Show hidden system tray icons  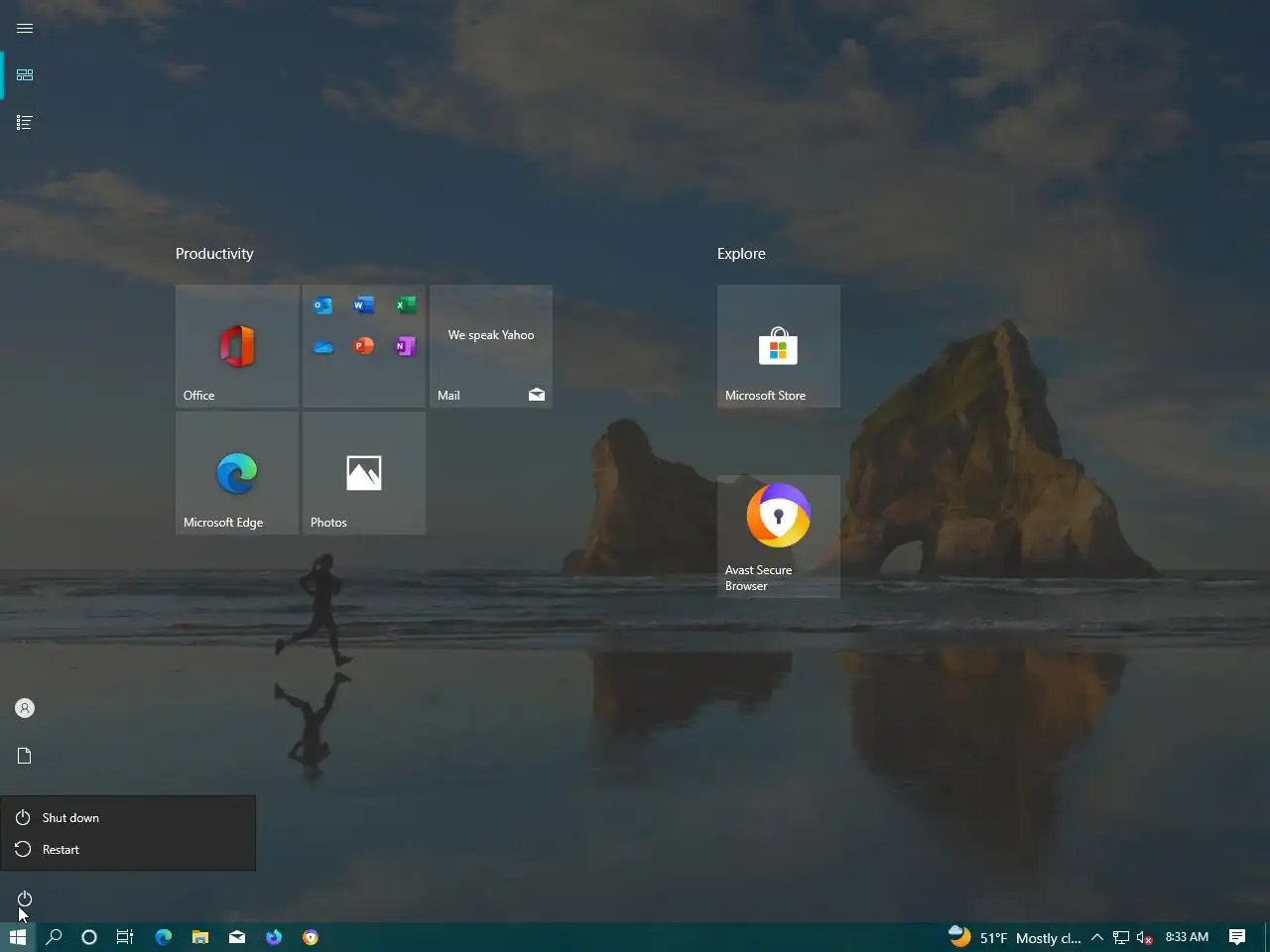pyautogui.click(x=1097, y=937)
